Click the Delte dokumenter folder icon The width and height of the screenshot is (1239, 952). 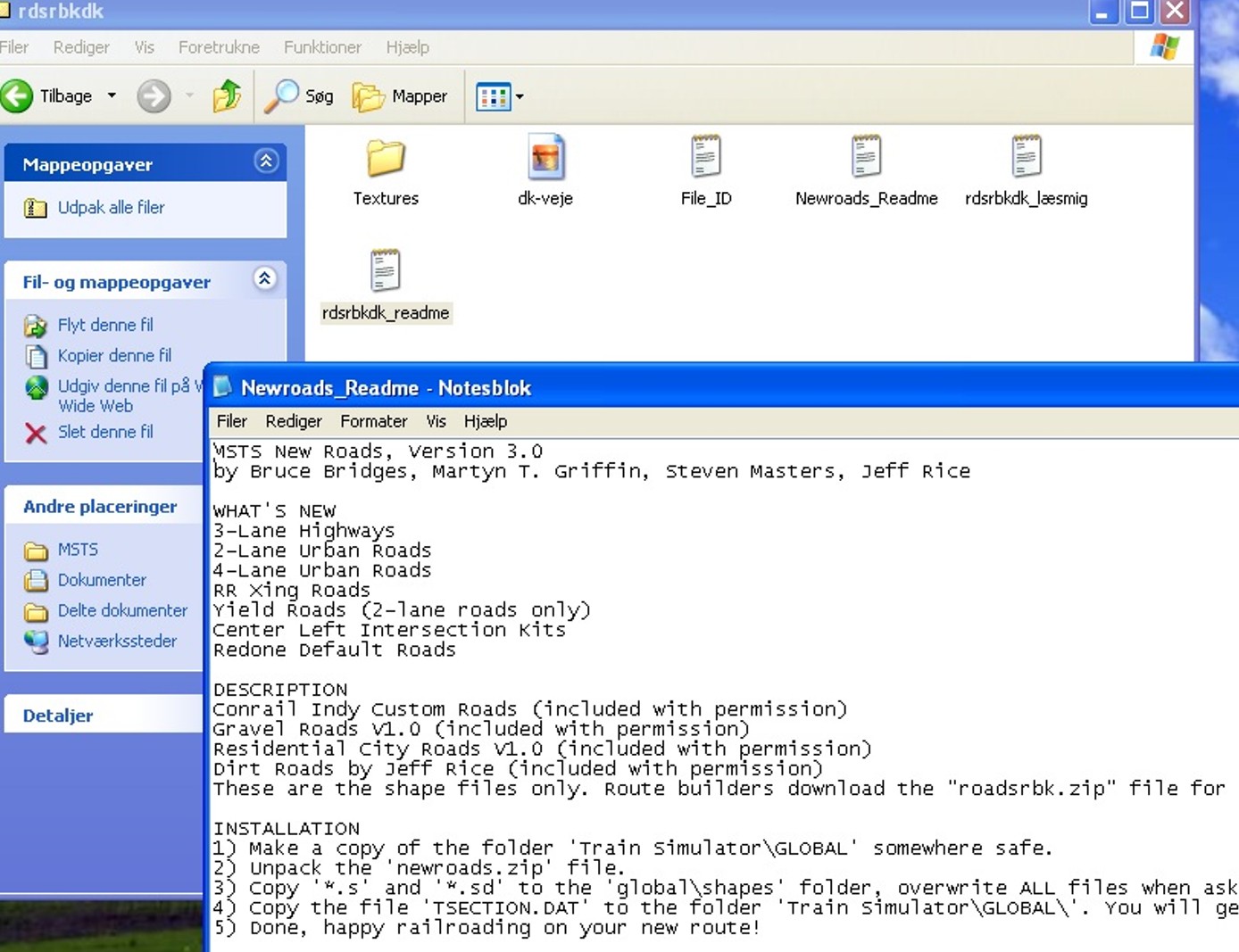coord(36,611)
